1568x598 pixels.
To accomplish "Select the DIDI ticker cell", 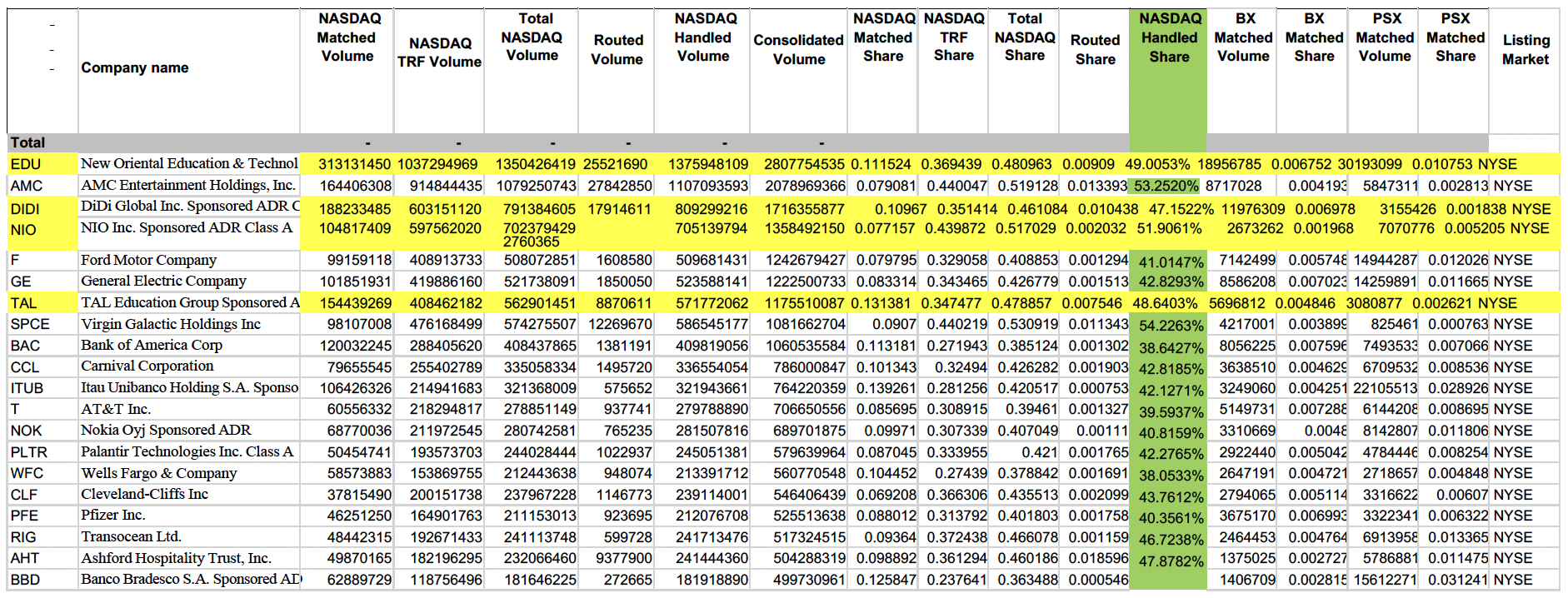I will point(25,209).
